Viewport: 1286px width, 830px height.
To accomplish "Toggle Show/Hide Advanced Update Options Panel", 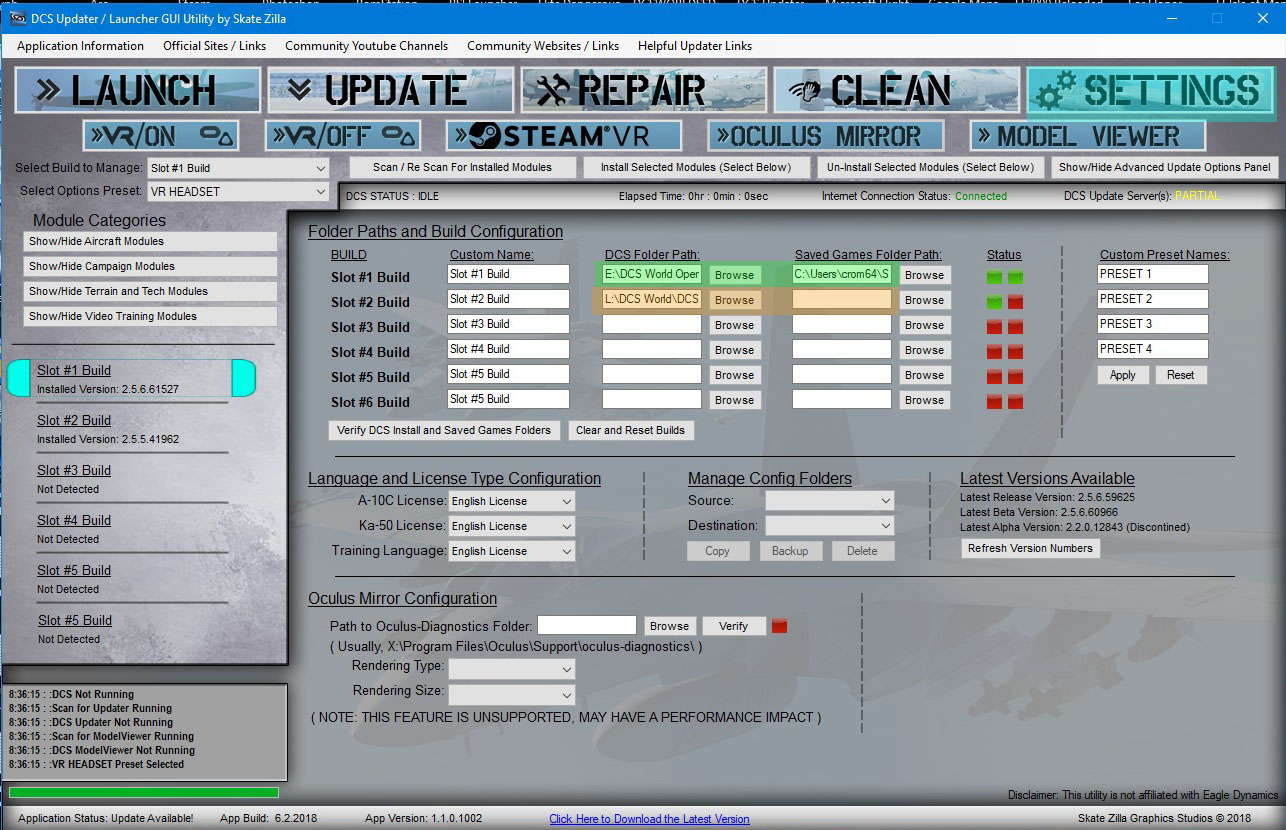I will tap(1165, 167).
